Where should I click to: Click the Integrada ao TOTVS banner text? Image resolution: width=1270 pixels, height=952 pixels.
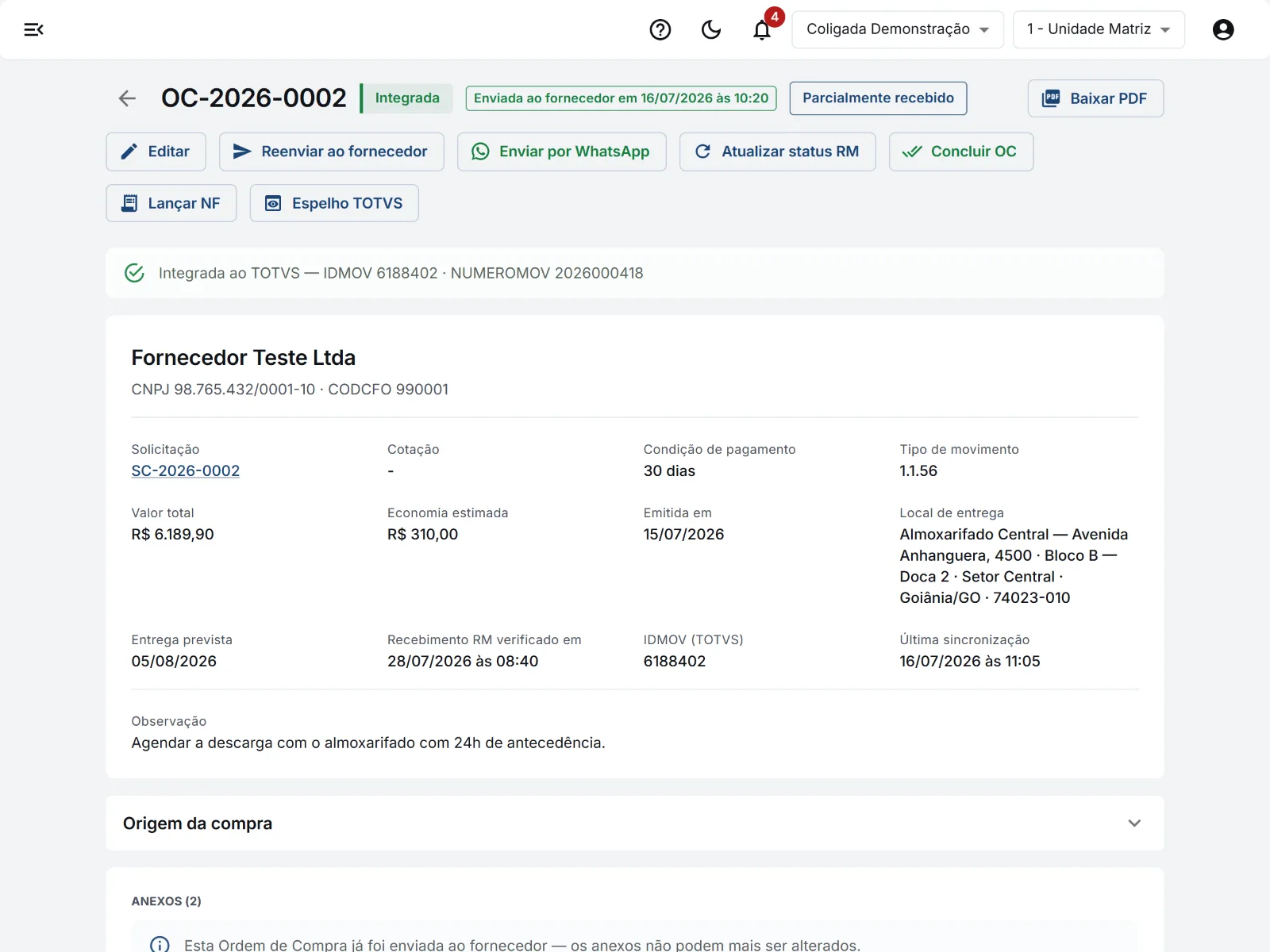click(401, 273)
